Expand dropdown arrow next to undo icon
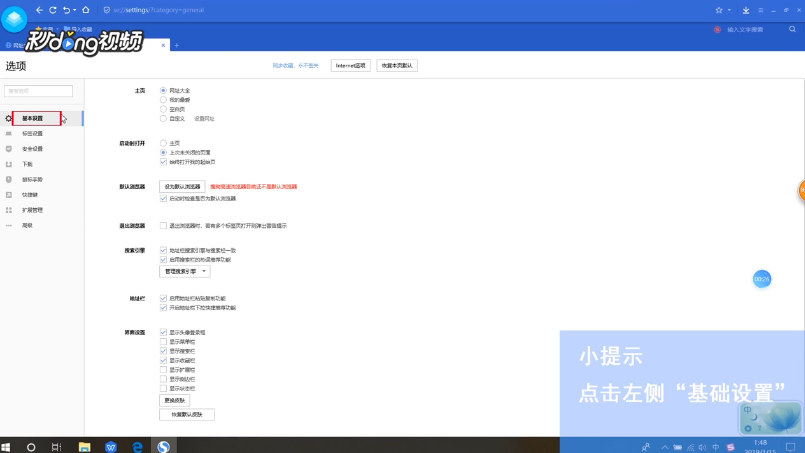The width and height of the screenshot is (805, 453). 75,10
